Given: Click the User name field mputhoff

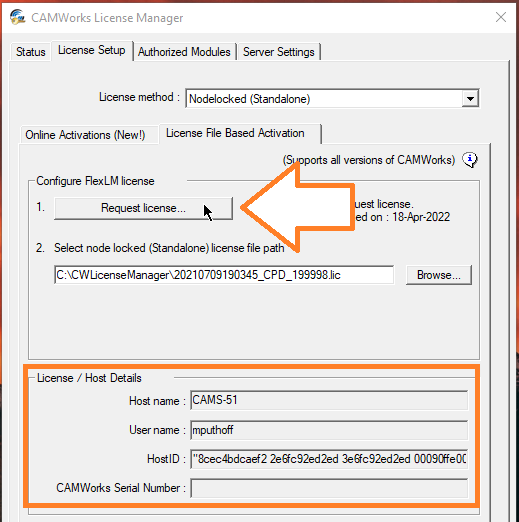Looking at the screenshot, I should click(x=329, y=430).
